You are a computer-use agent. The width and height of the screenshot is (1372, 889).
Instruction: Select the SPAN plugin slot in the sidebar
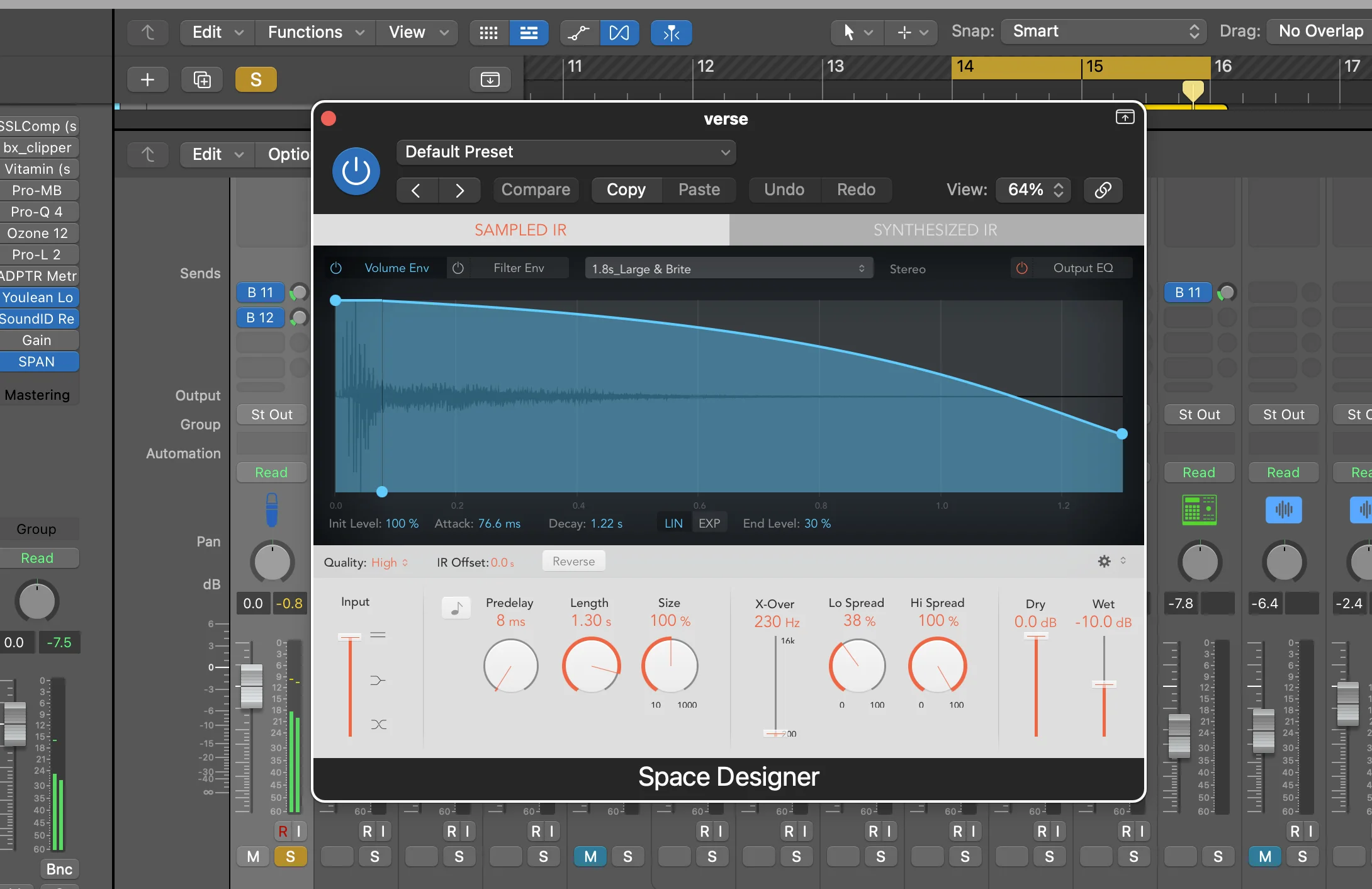point(38,361)
